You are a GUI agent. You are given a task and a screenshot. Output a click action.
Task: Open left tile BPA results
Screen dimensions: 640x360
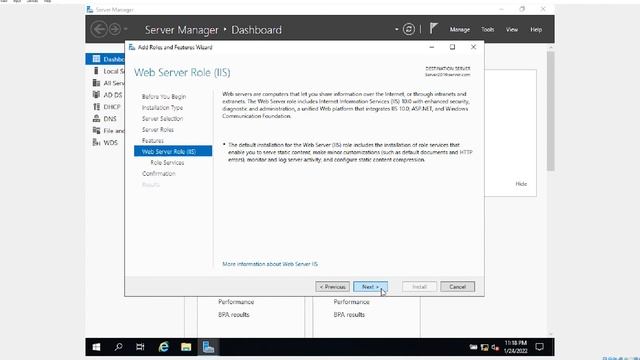pyautogui.click(x=233, y=315)
